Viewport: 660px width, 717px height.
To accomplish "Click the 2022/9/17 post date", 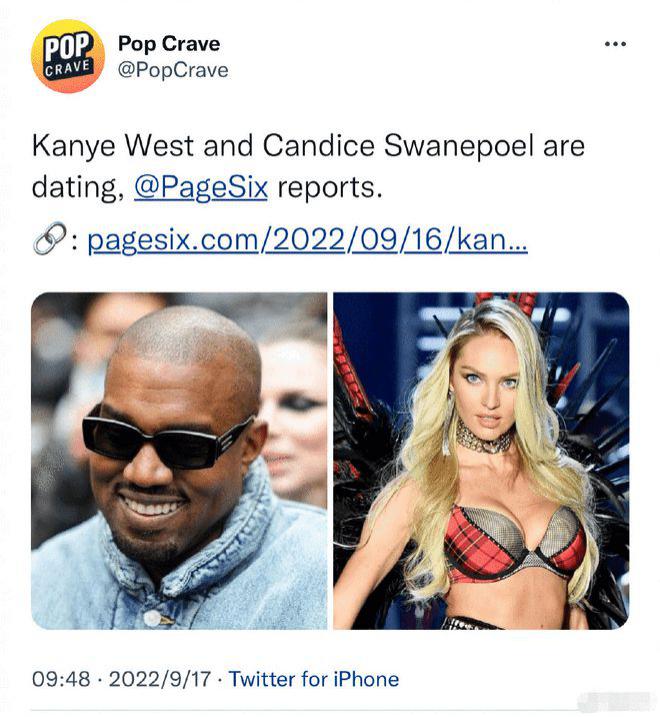I will click(160, 679).
